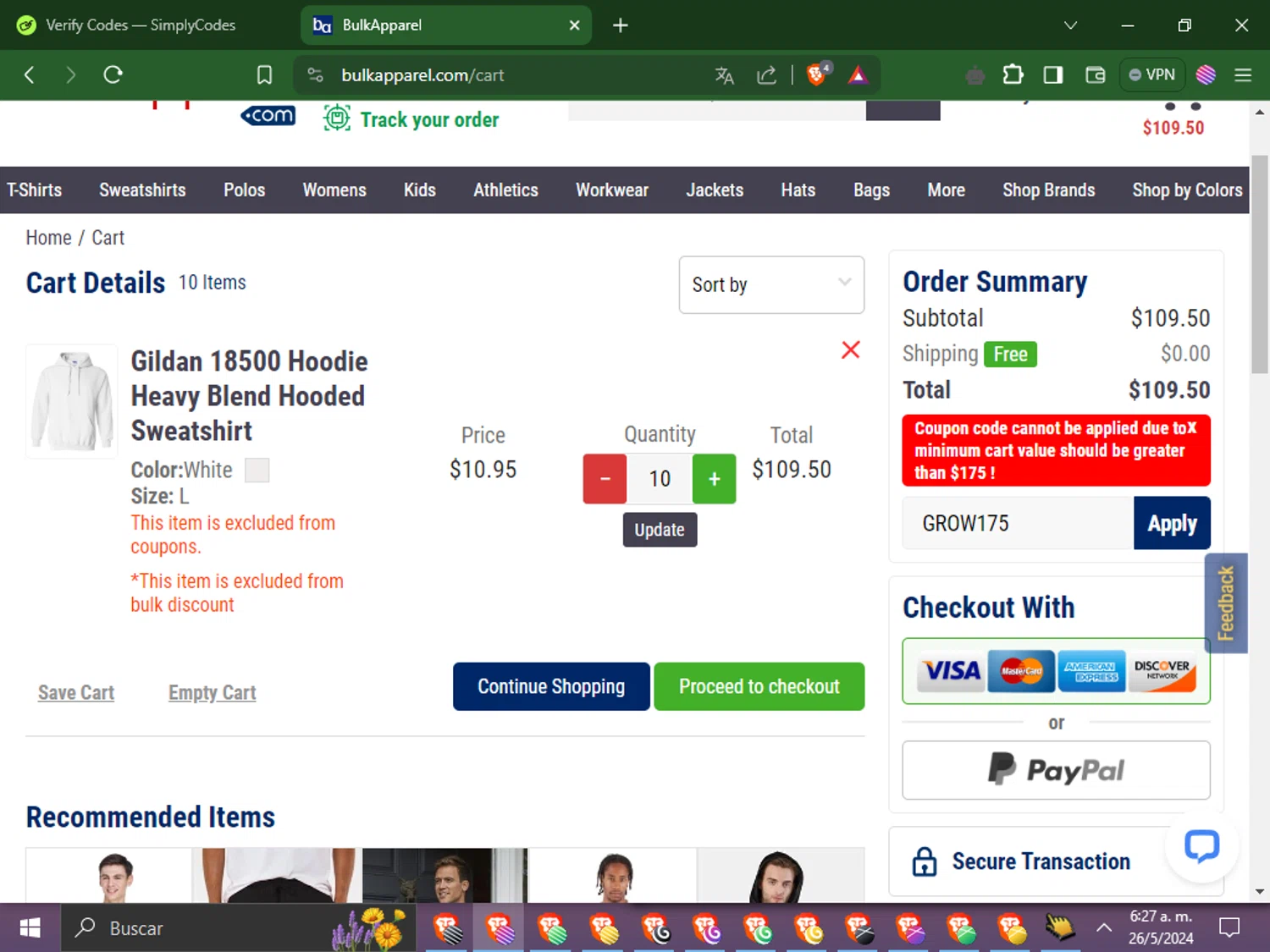Bookmark this page
This screenshot has height=952, width=1270.
(264, 74)
